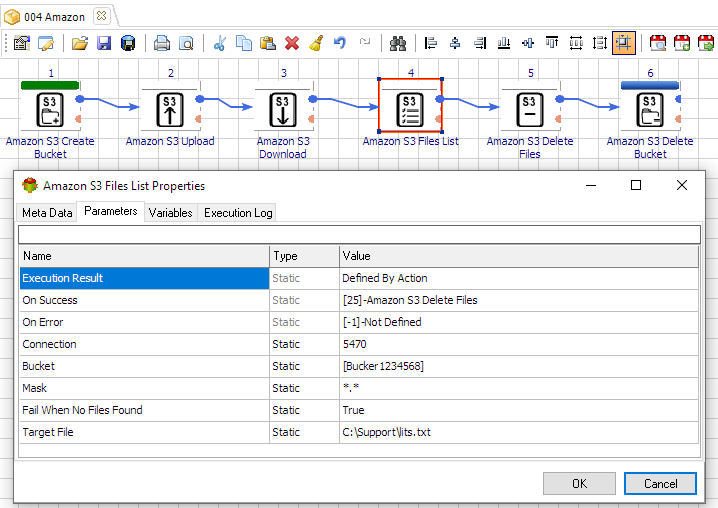Clear with the broom icon
This screenshot has height=508, width=718.
point(316,43)
